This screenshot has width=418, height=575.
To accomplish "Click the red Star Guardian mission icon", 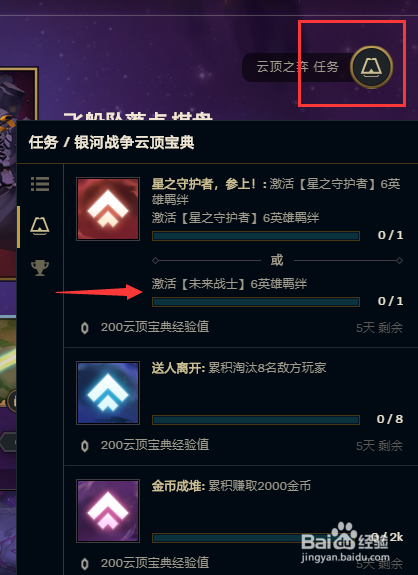I will pyautogui.click(x=108, y=209).
